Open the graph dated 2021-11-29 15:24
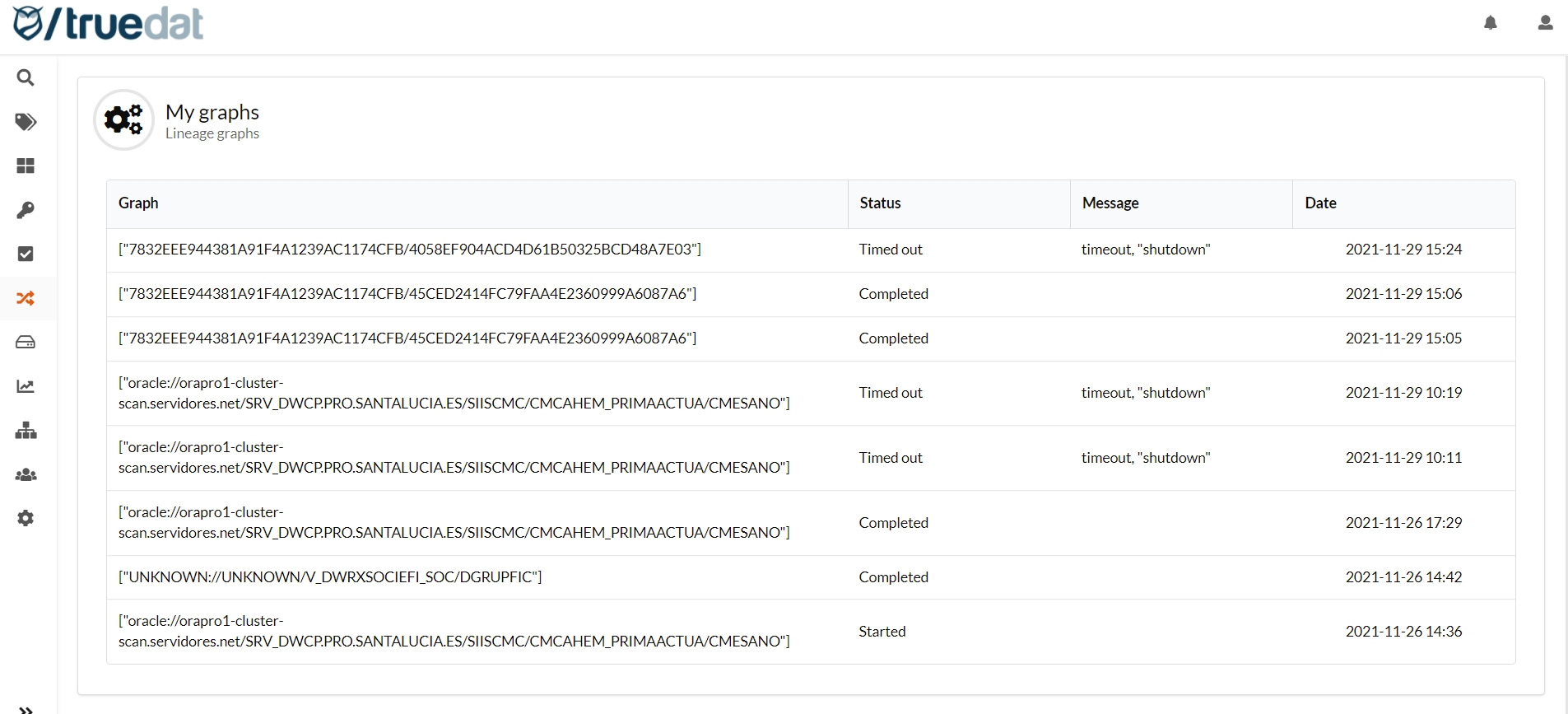This screenshot has height=714, width=1568. click(x=409, y=250)
